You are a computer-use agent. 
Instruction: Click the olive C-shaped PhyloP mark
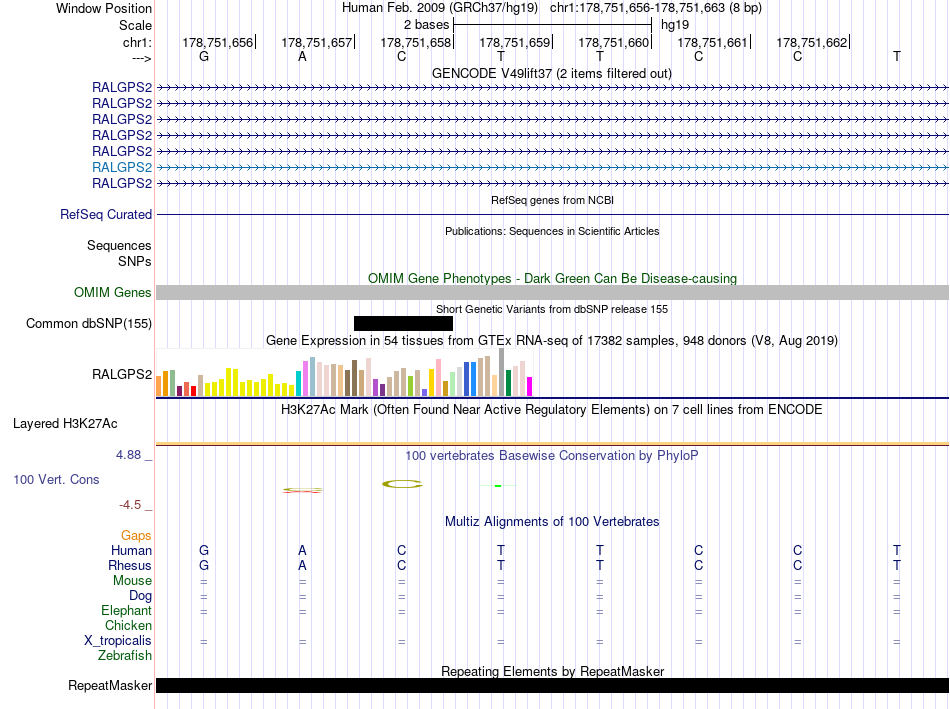402,484
